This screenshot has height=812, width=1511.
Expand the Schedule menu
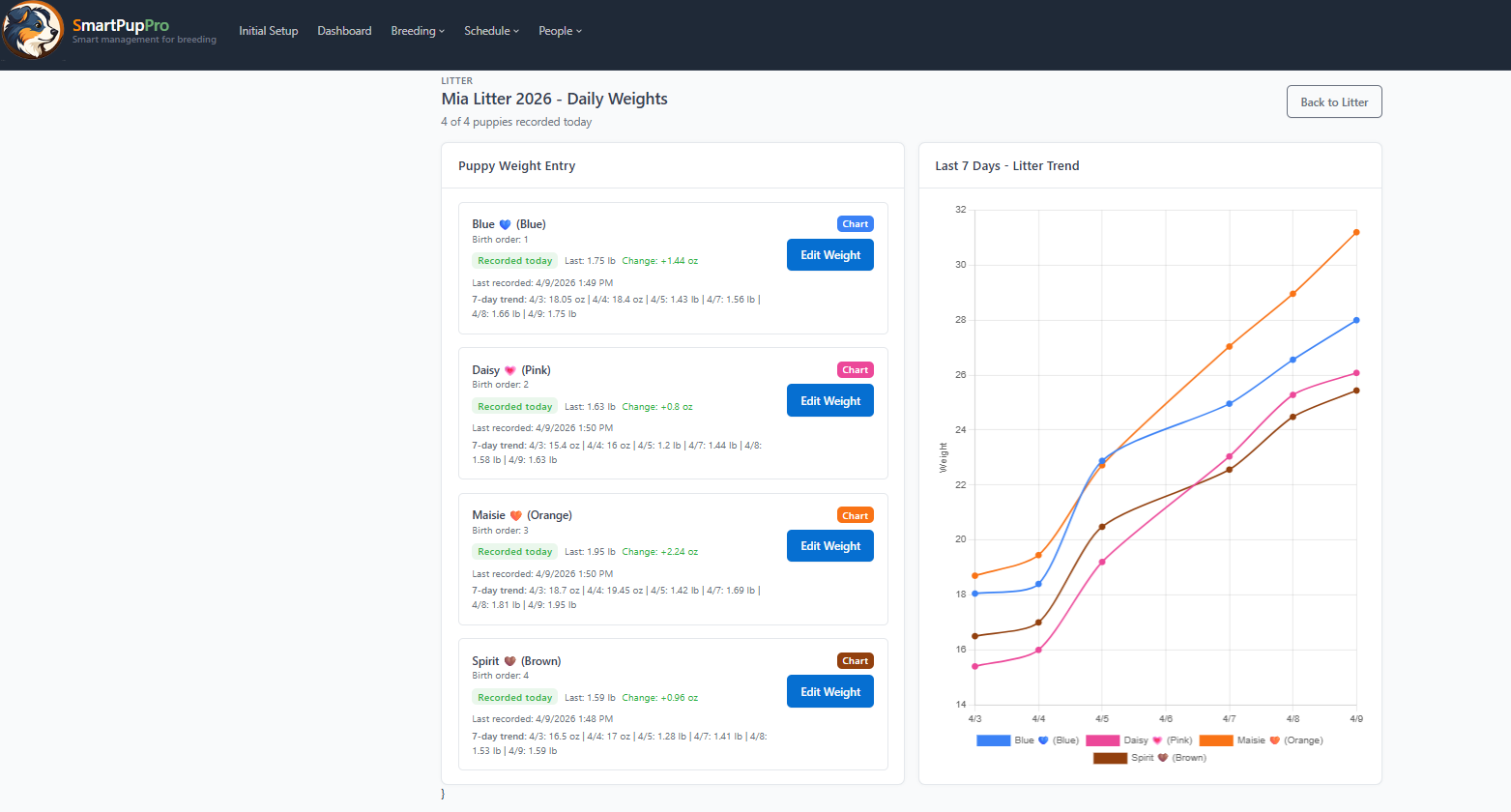(491, 30)
